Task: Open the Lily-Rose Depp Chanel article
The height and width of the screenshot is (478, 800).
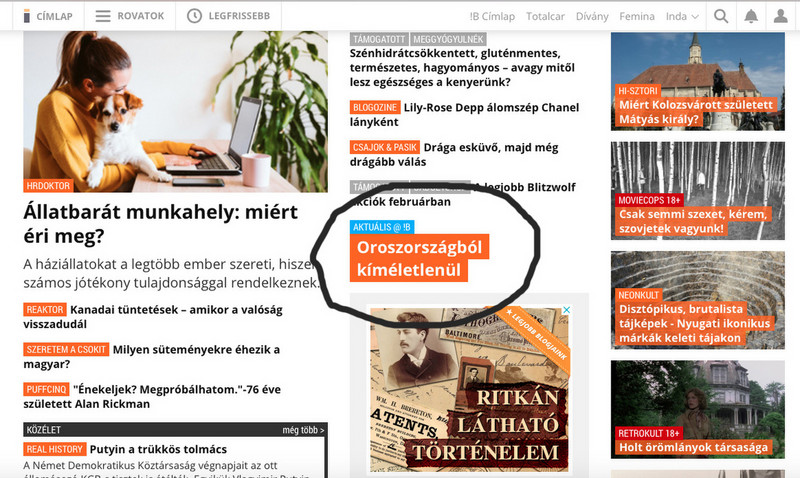Action: tap(464, 114)
